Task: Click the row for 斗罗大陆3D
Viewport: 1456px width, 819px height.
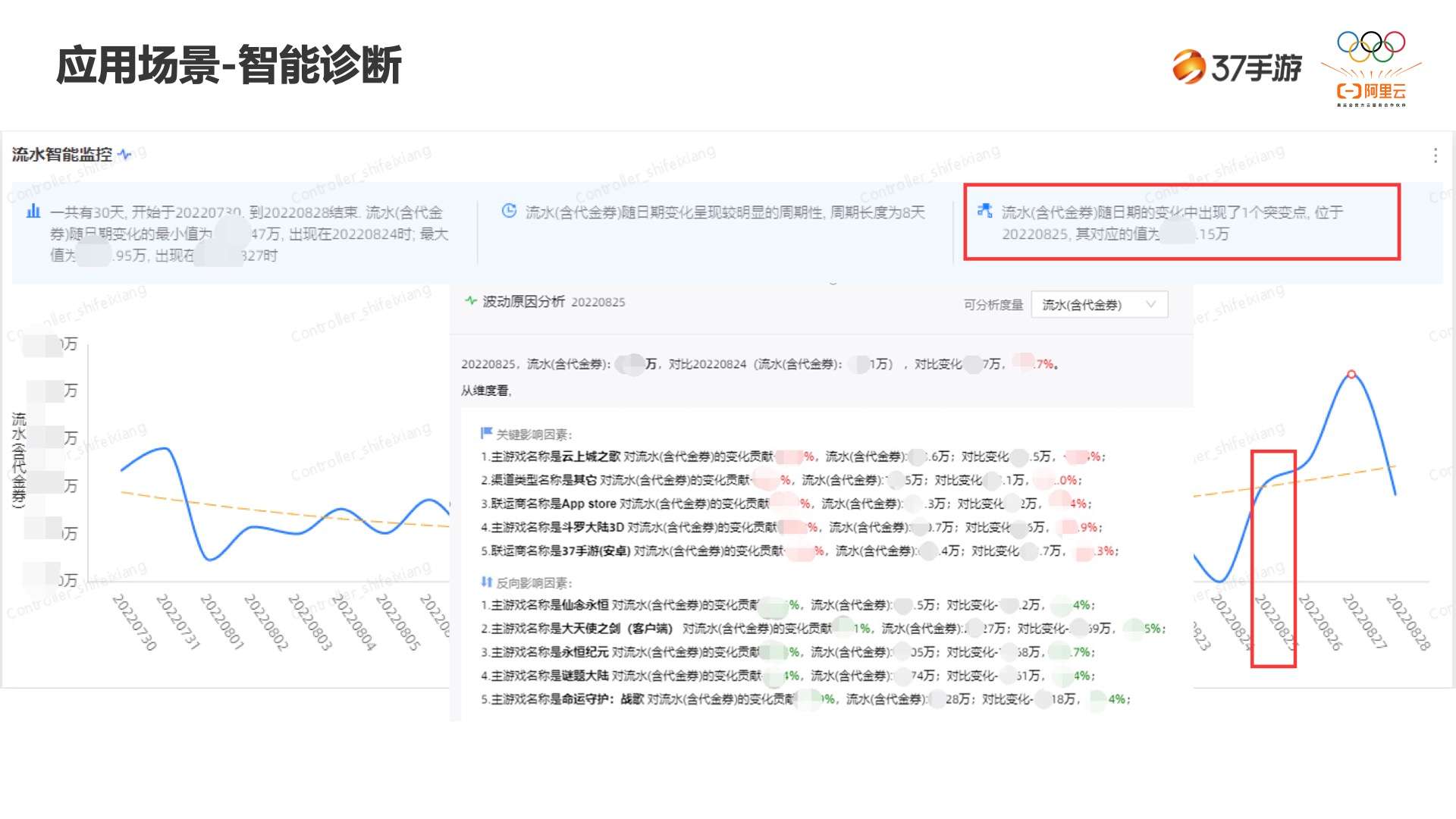Action: coord(792,527)
